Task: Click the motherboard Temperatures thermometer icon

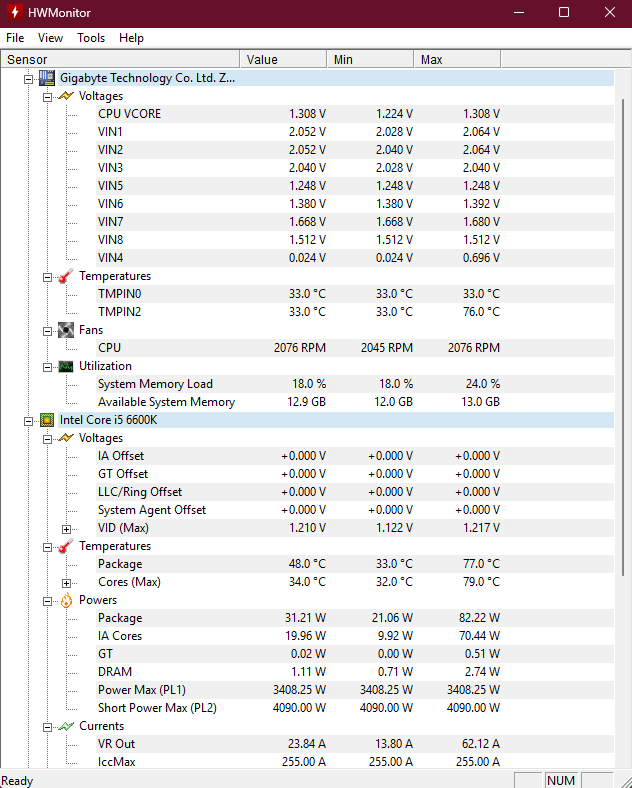Action: pyautogui.click(x=66, y=276)
